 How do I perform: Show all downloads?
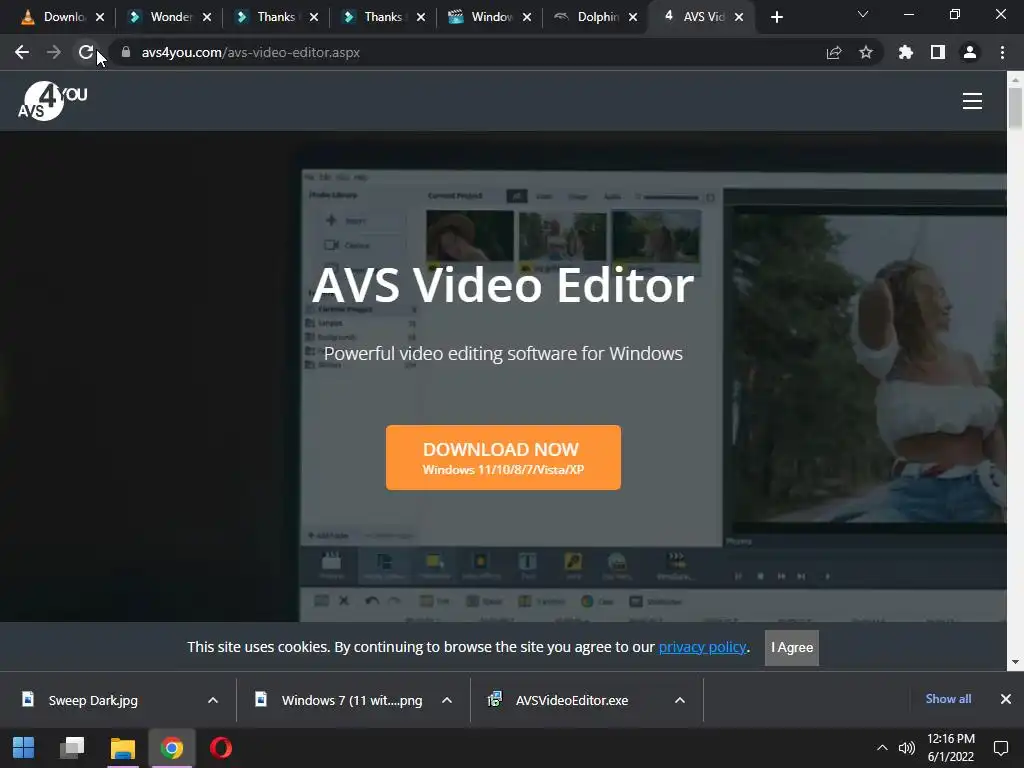click(948, 699)
